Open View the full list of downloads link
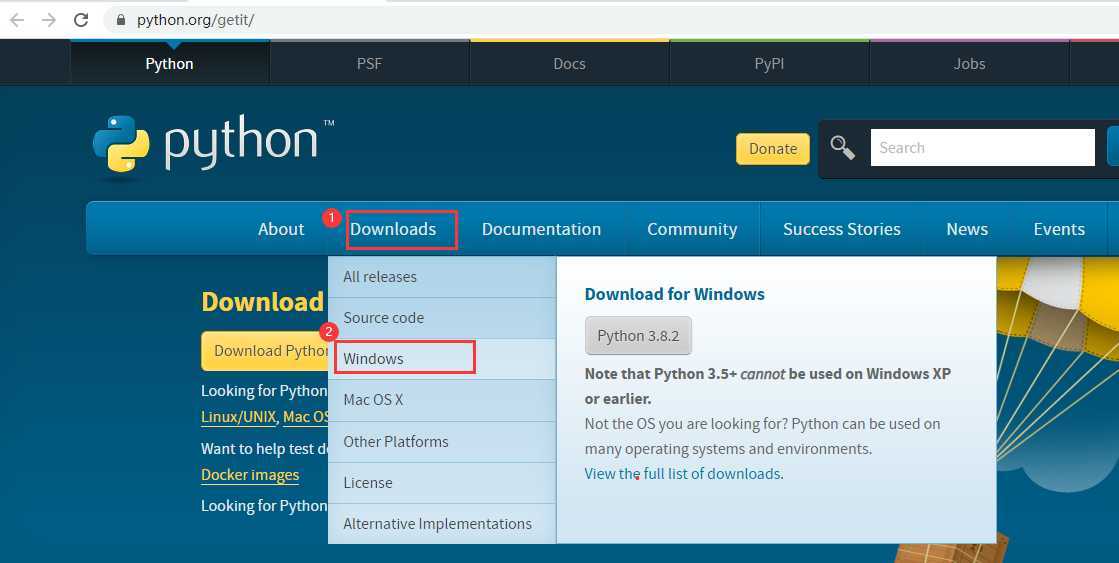The height and width of the screenshot is (563, 1119). click(x=682, y=474)
